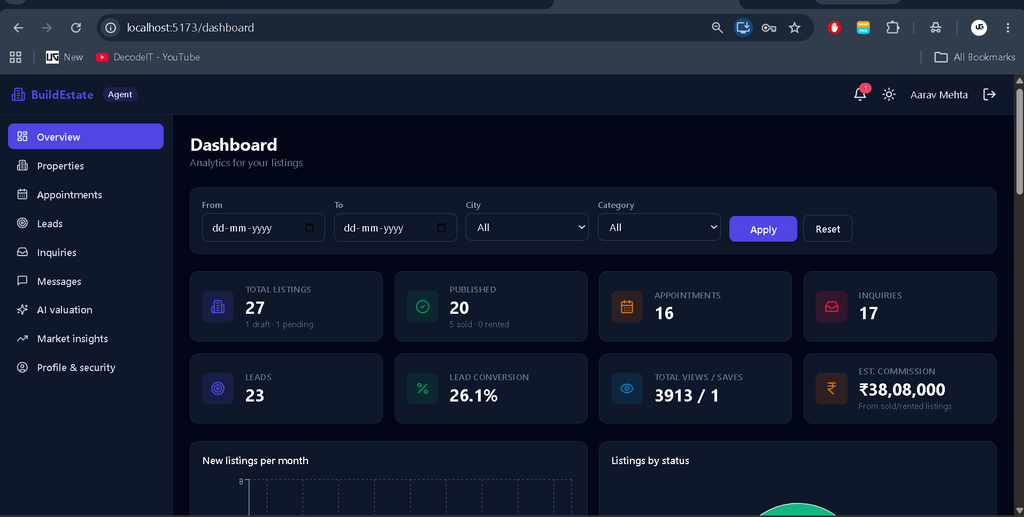The image size is (1024, 517).
Task: Click the install app screen icon in address bar
Action: pos(743,27)
